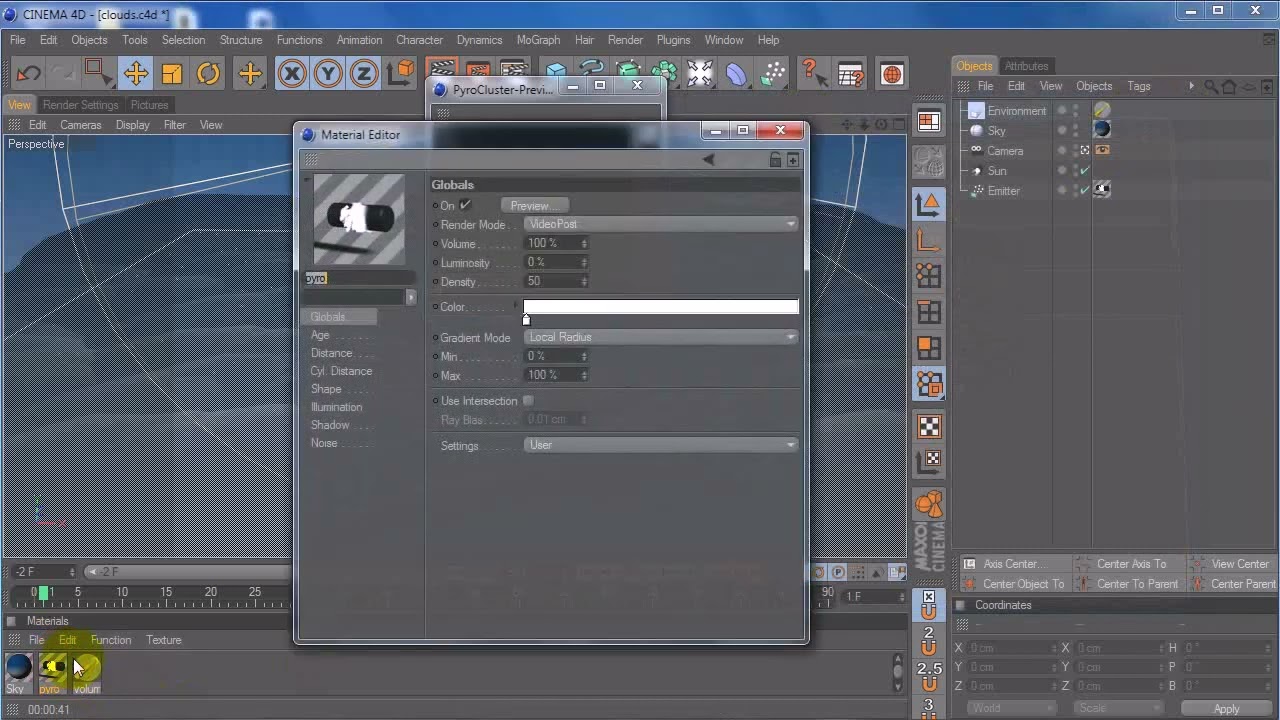
Task: Open the MoGraph menu
Action: tap(538, 40)
